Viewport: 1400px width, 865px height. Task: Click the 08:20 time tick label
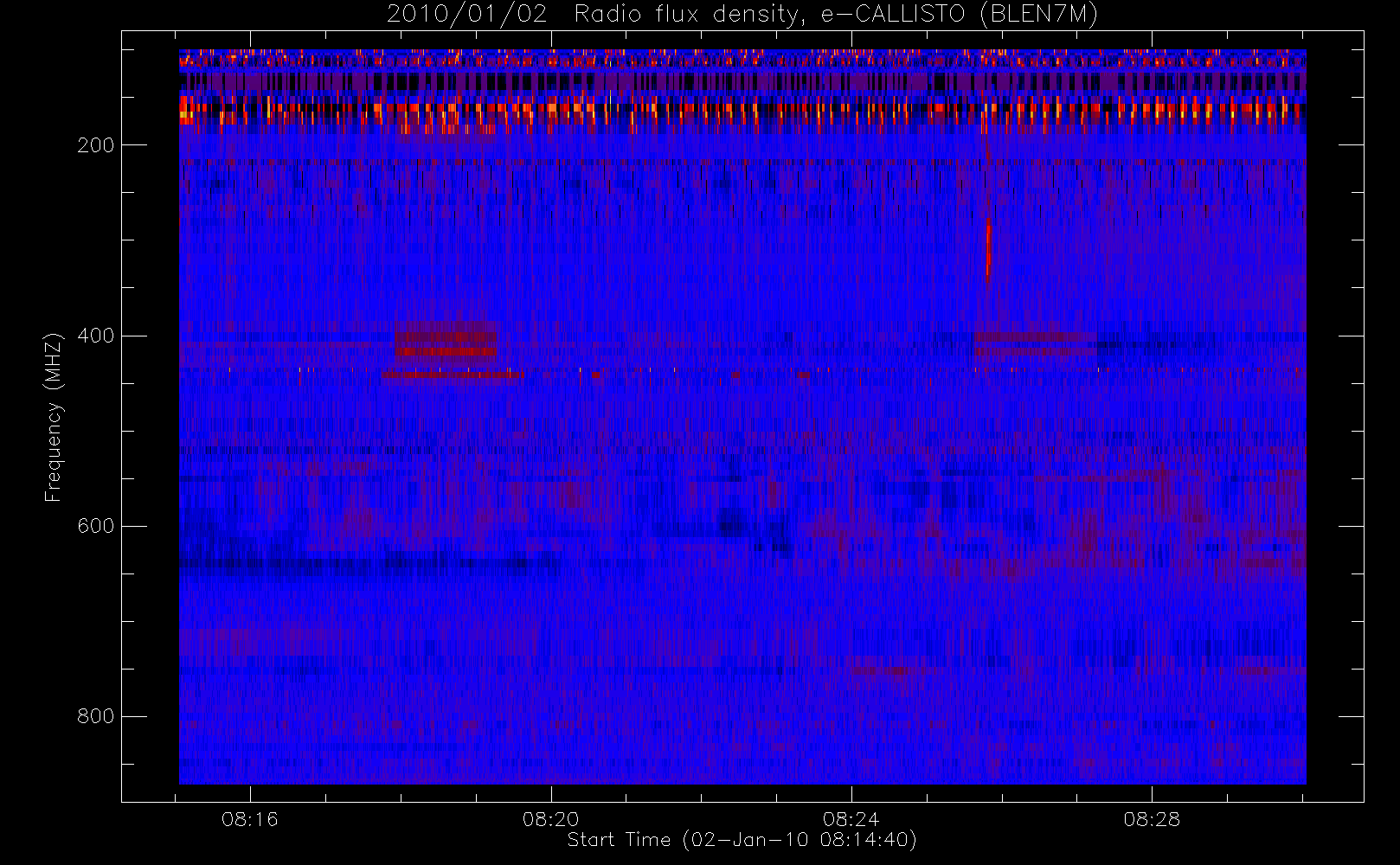pos(551,819)
